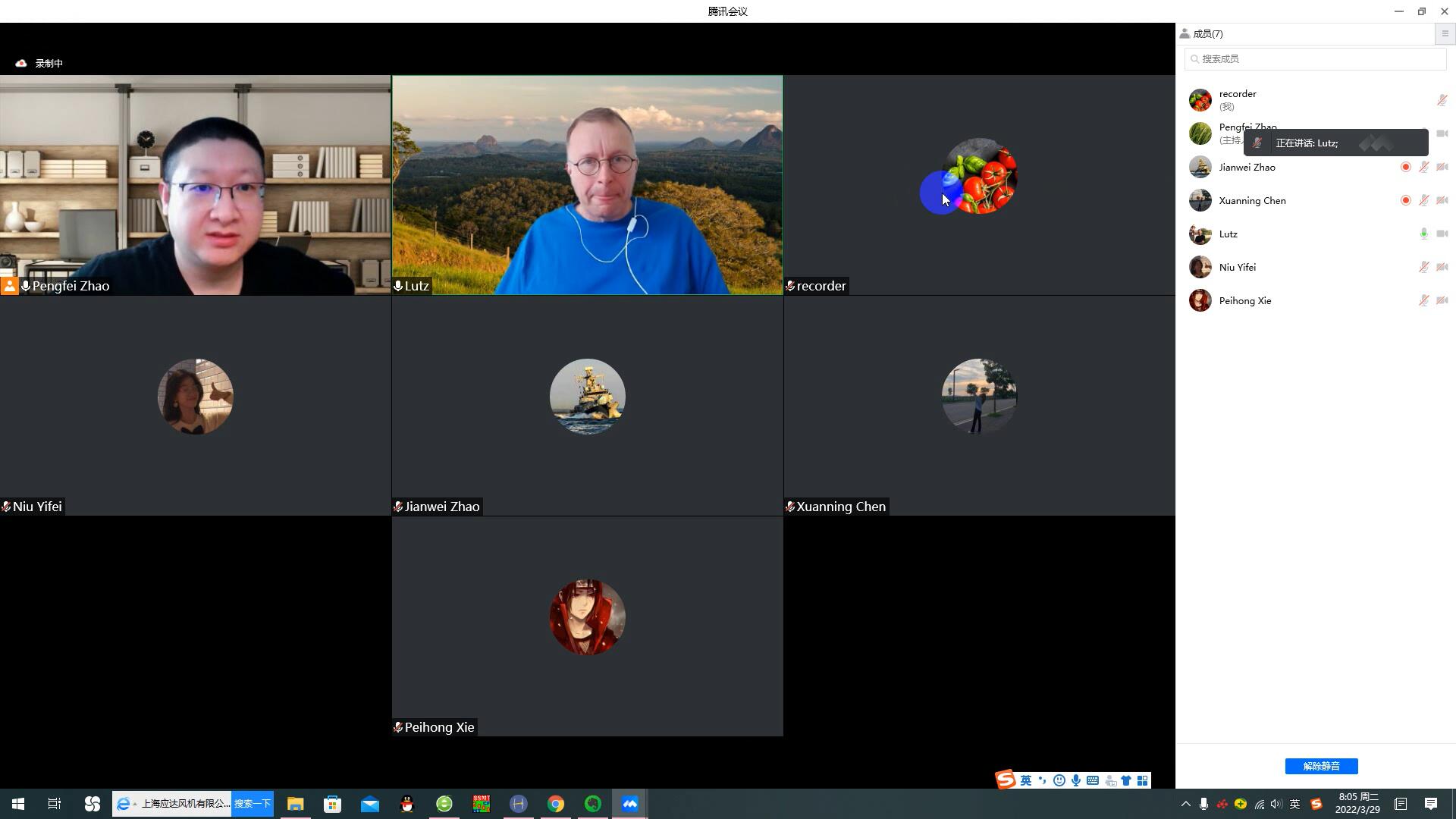Click Xuanning Chen's crossed-out camera icon

(1442, 200)
